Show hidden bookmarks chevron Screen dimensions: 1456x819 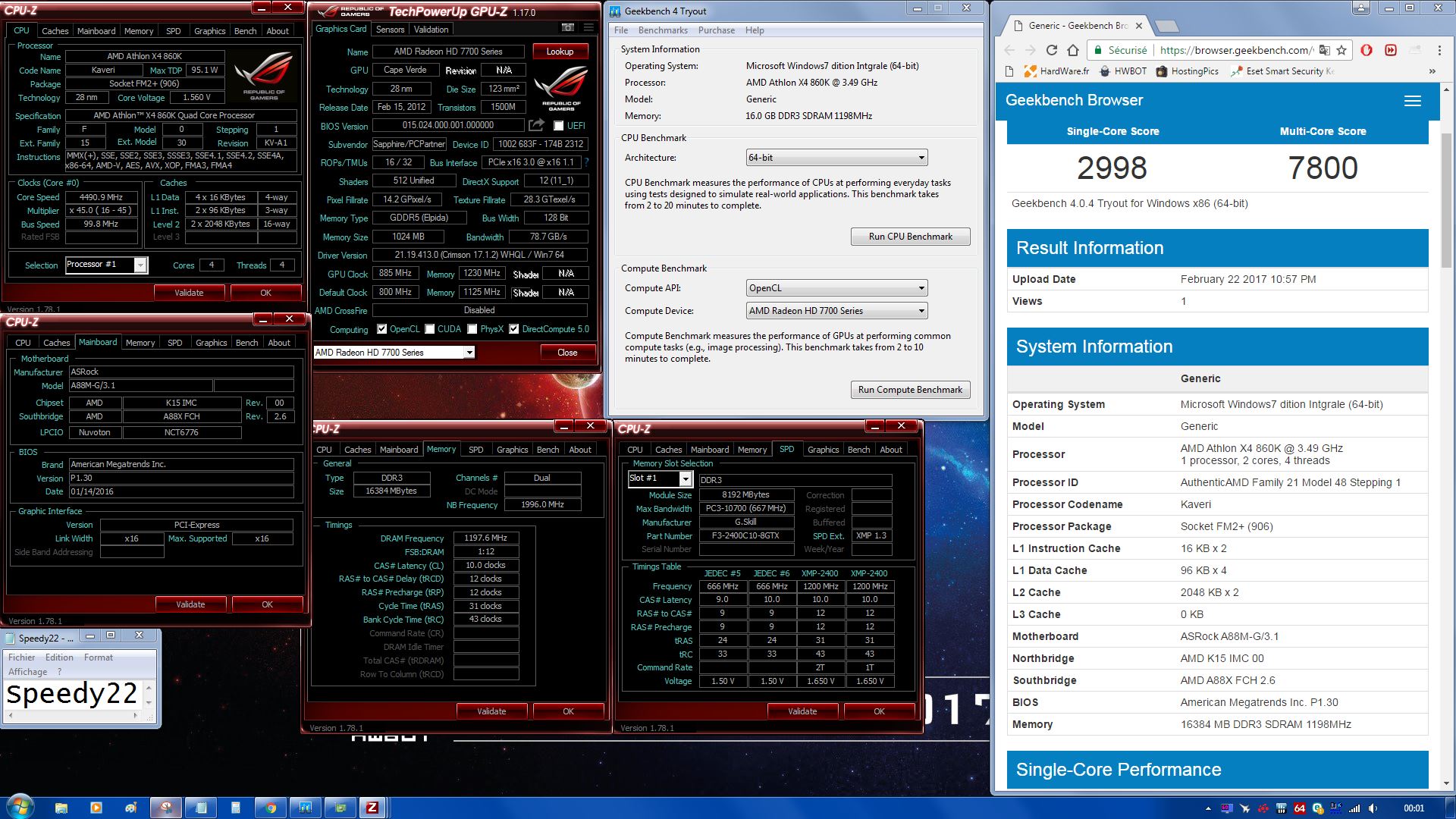point(1432,71)
